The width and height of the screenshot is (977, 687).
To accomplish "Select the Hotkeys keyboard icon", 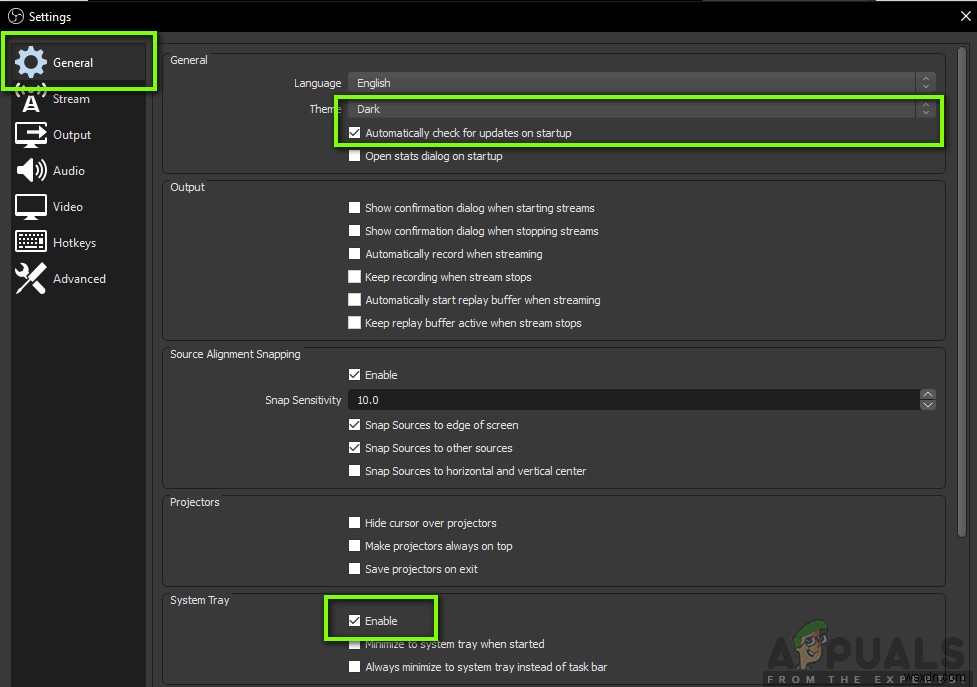I will (31, 242).
